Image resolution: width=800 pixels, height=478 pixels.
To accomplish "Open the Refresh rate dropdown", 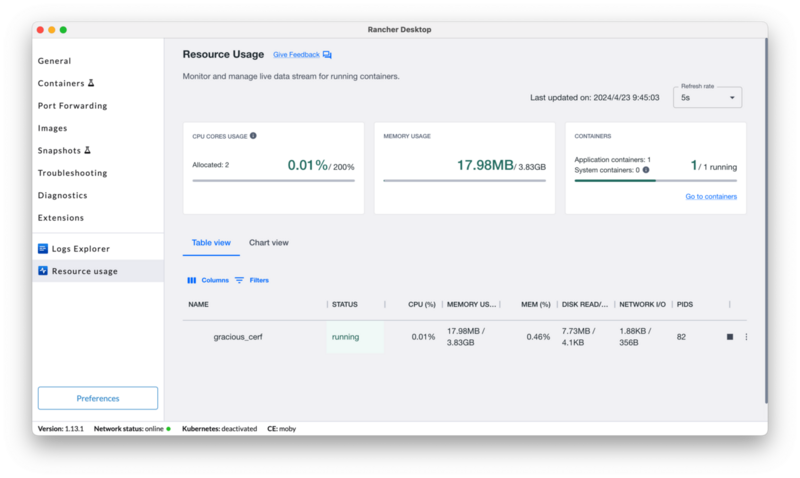I will pyautogui.click(x=707, y=97).
